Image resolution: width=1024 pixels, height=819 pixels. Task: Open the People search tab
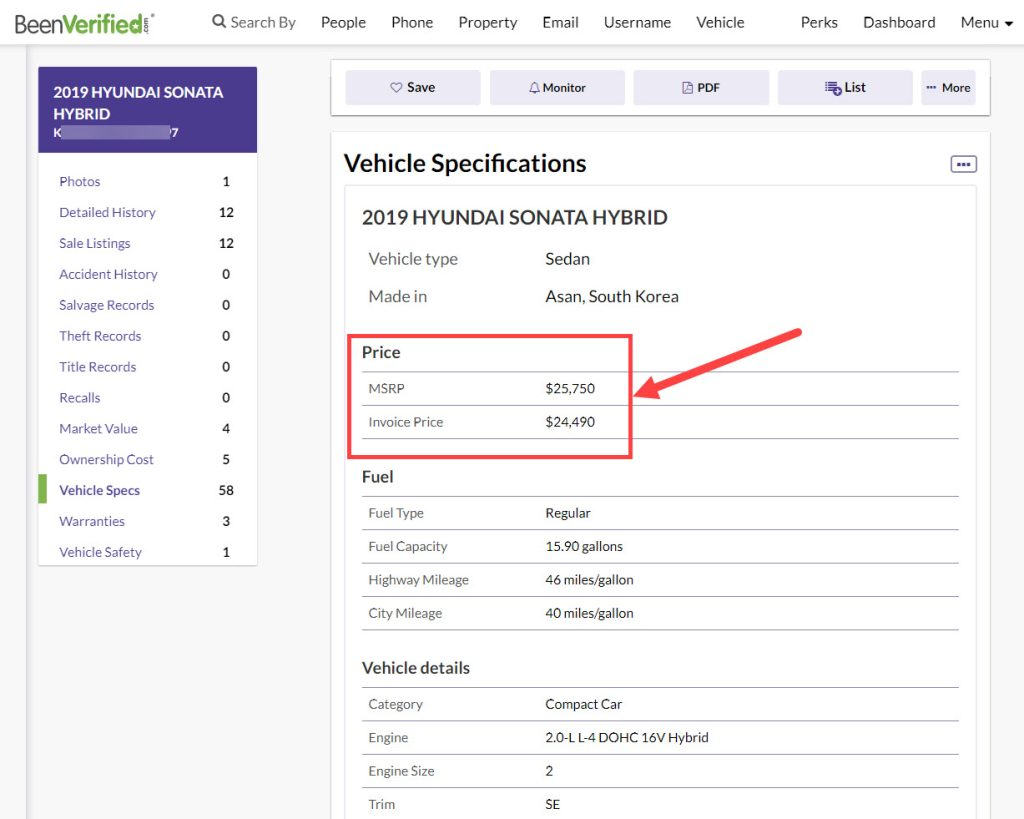[343, 22]
